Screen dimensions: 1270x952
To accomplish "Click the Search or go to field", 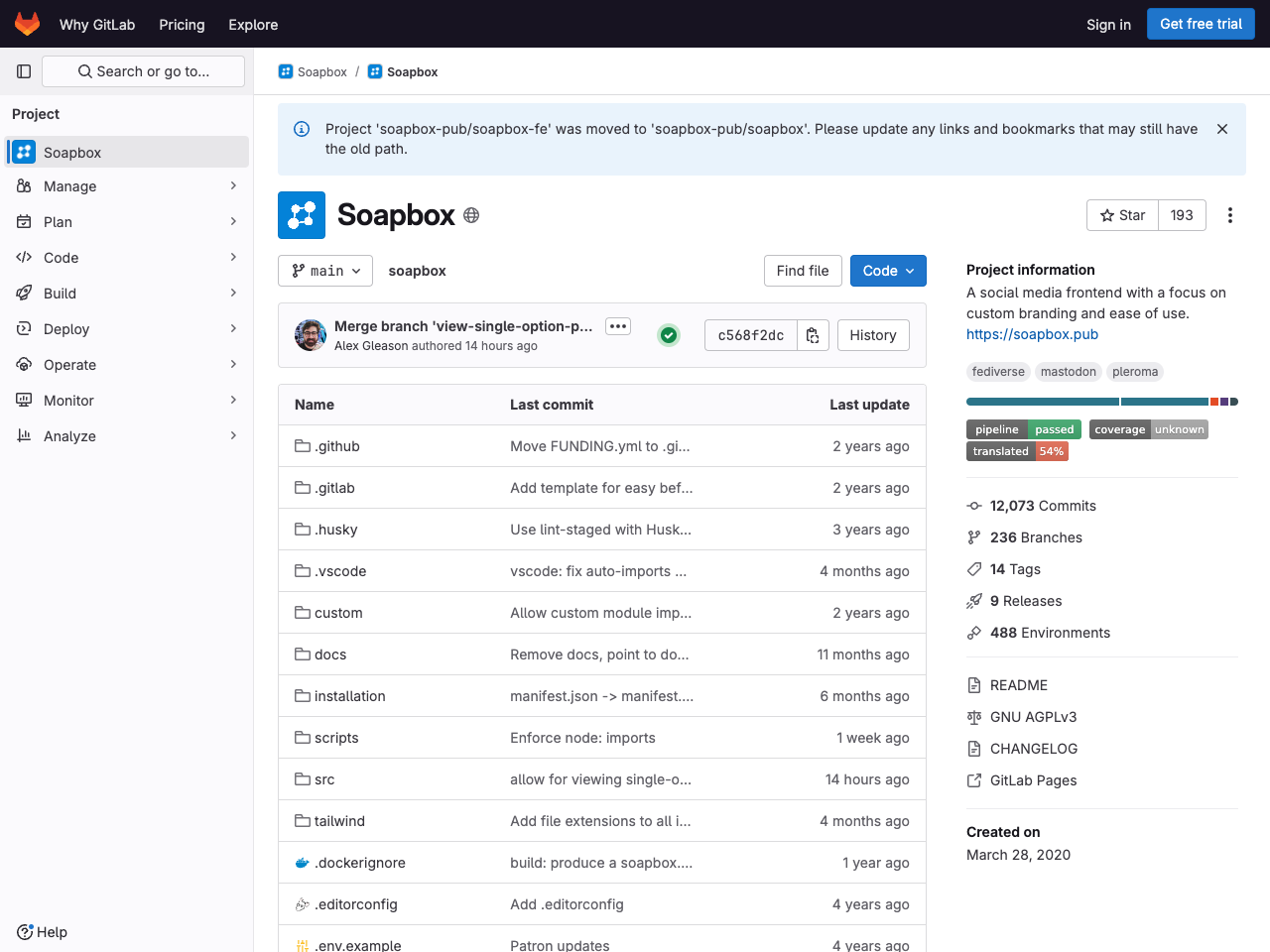I will coord(143,71).
